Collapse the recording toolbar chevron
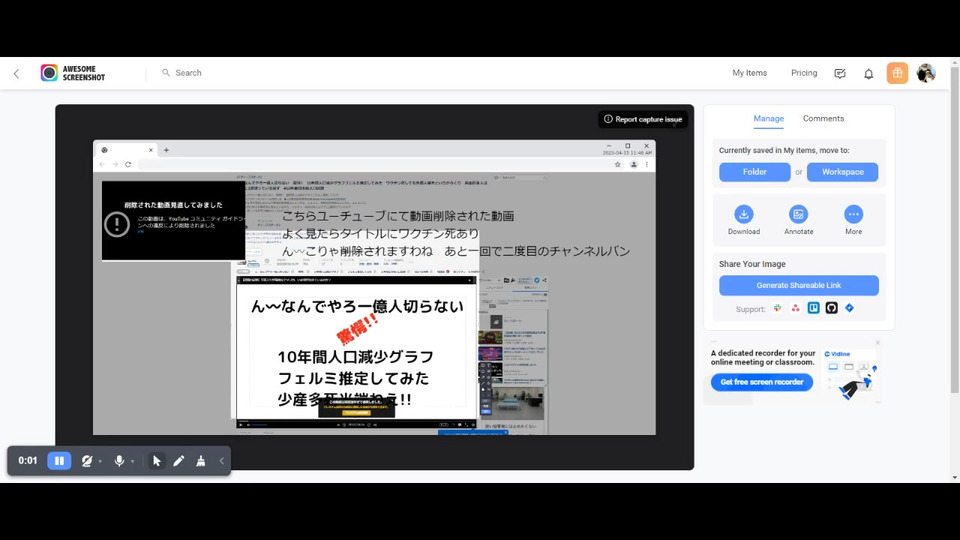The width and height of the screenshot is (960, 540). [222, 461]
